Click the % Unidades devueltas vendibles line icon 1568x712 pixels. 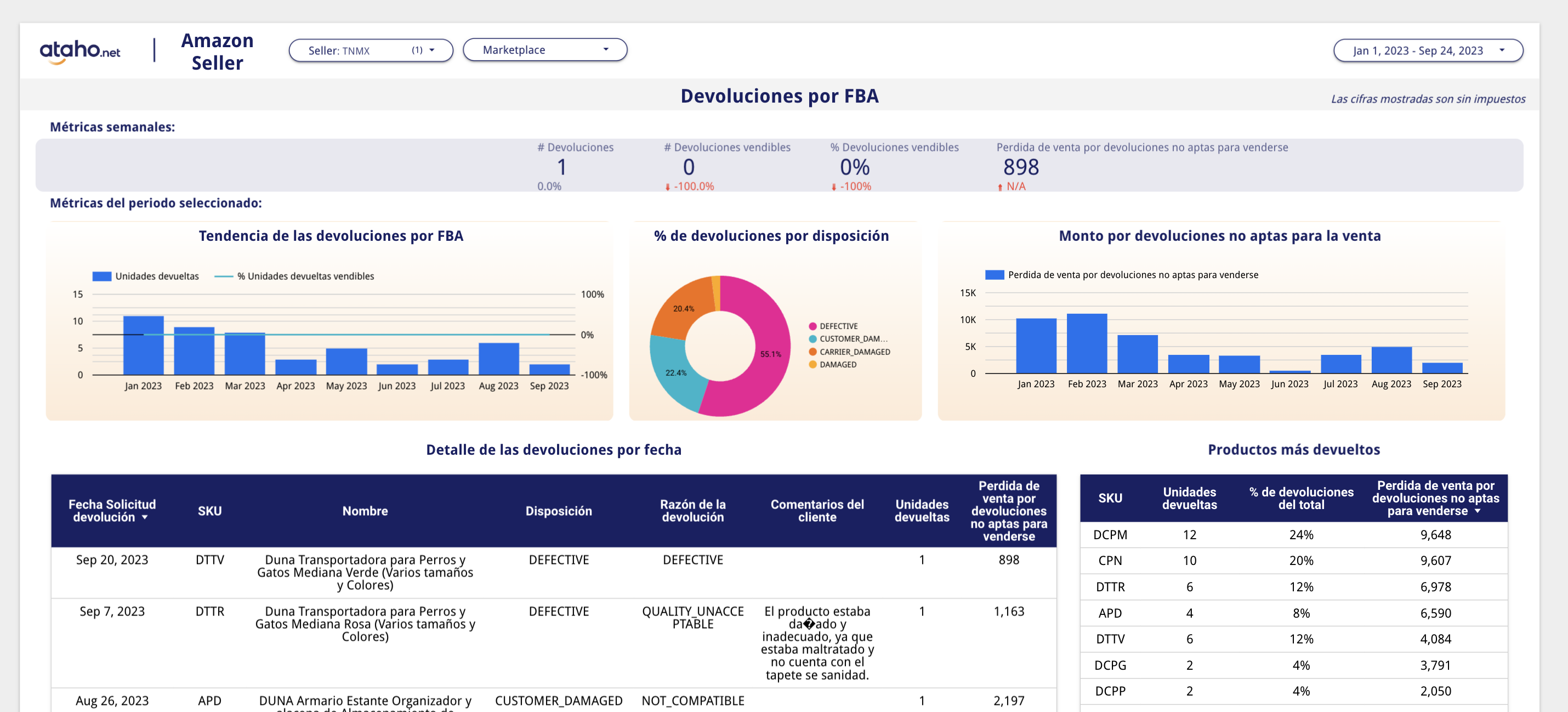[x=229, y=276]
